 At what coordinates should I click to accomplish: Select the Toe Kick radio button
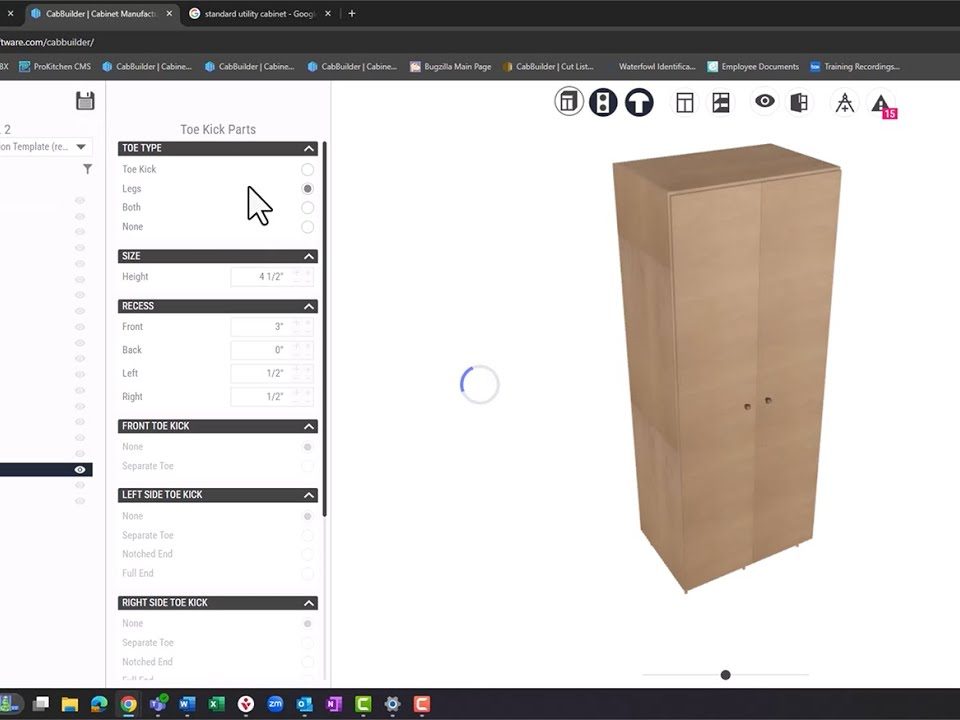click(x=307, y=169)
